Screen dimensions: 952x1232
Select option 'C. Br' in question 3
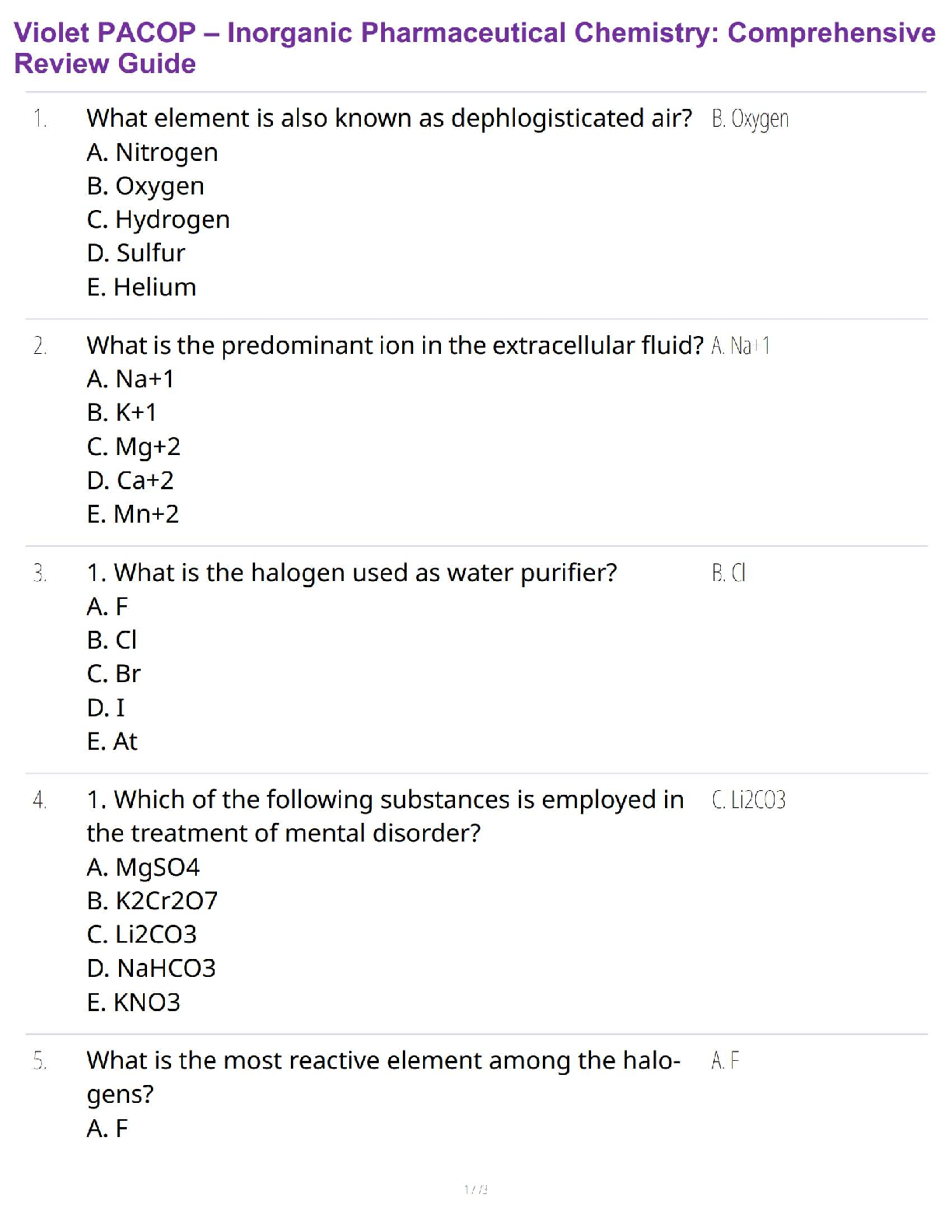(114, 674)
